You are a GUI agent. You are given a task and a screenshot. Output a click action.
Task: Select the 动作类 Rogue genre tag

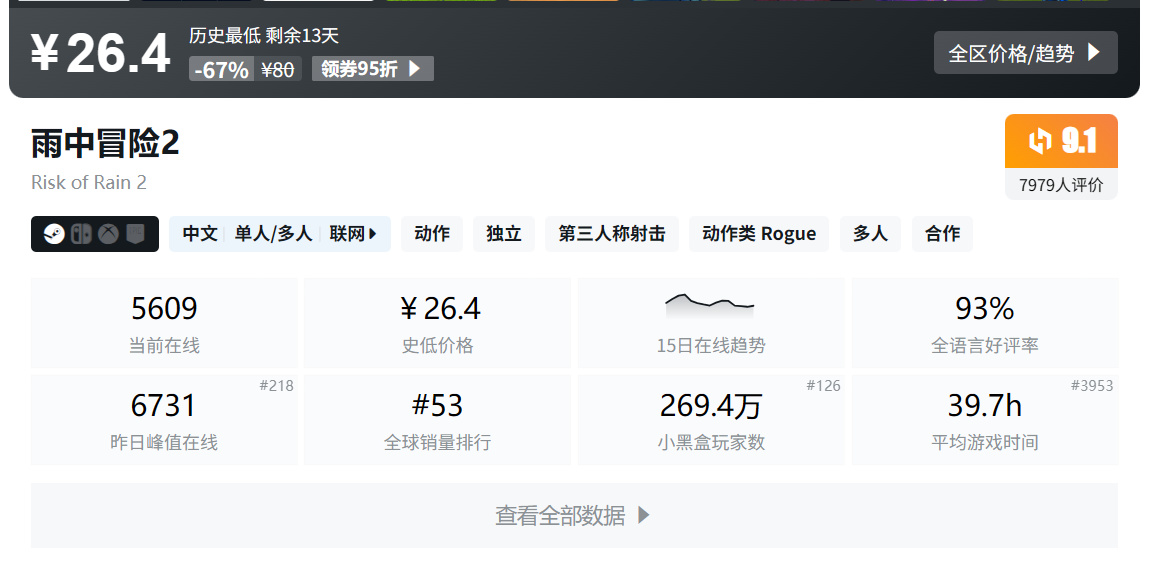click(x=758, y=234)
